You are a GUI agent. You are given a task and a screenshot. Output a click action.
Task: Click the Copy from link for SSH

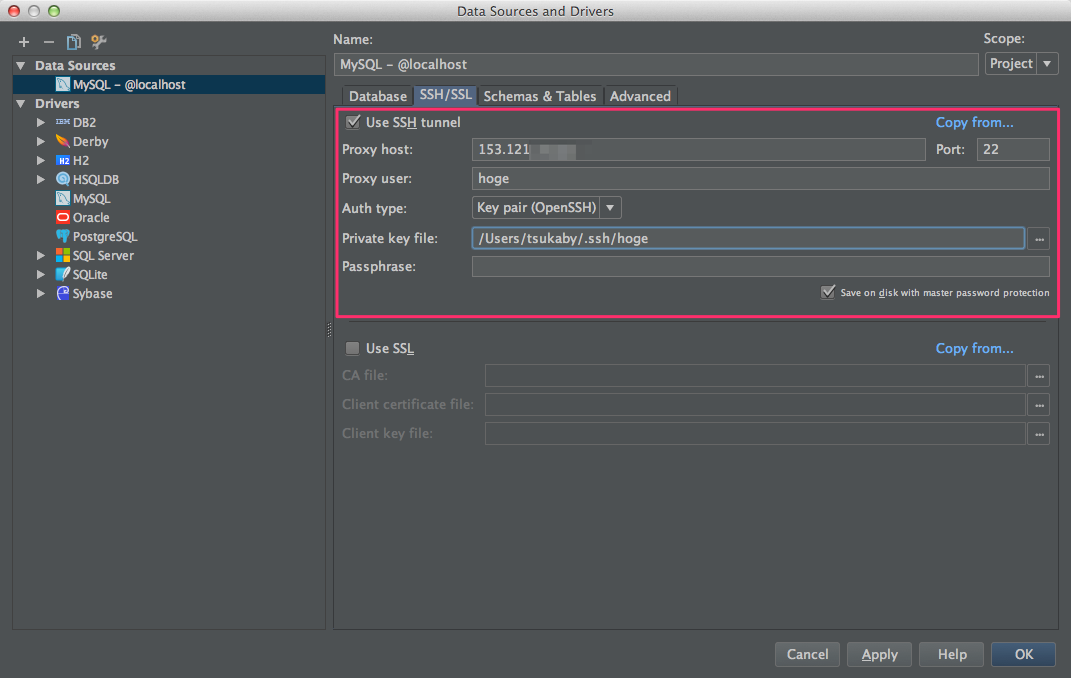coord(974,123)
